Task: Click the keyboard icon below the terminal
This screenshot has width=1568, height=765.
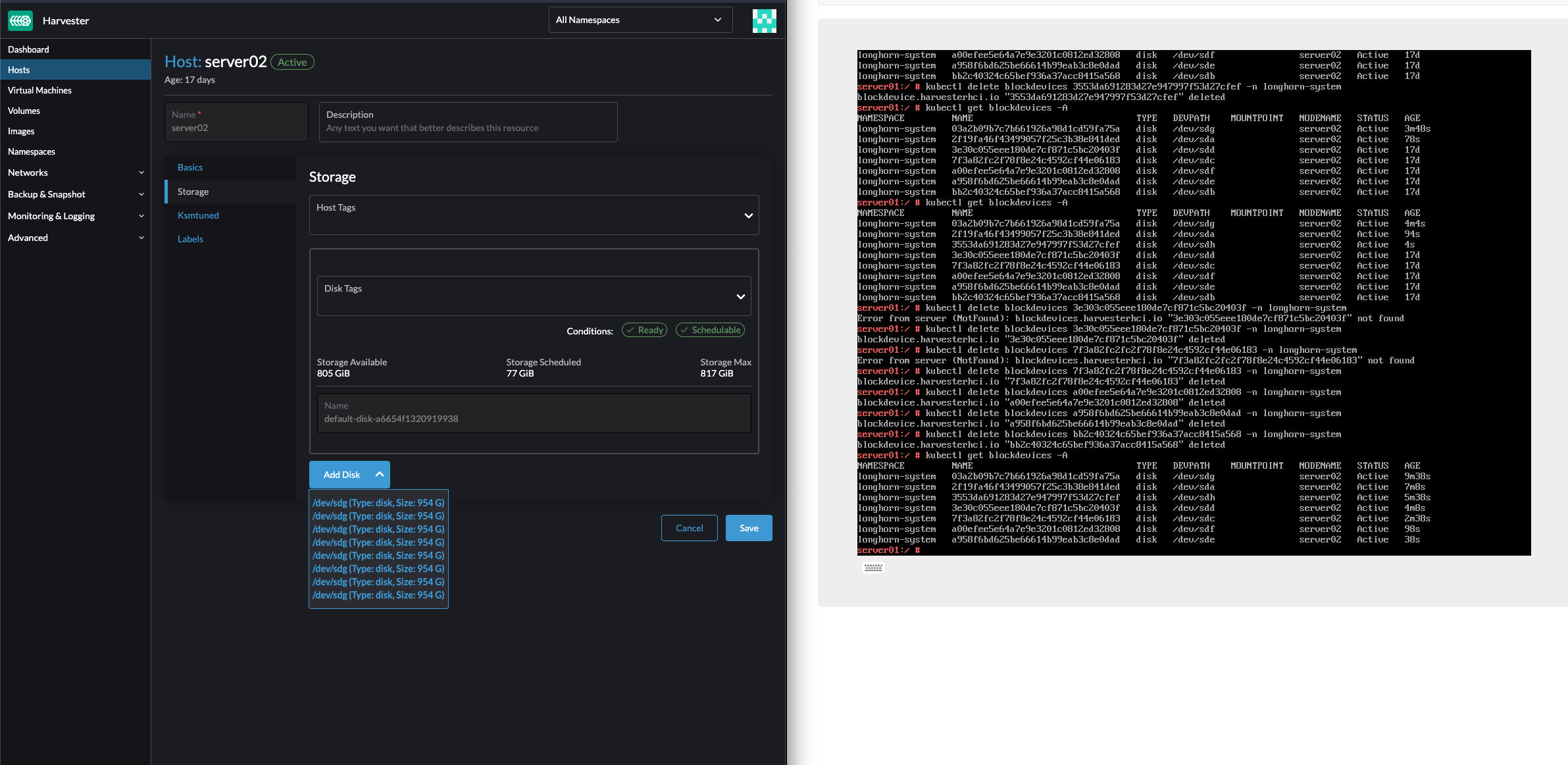Action: point(873,567)
